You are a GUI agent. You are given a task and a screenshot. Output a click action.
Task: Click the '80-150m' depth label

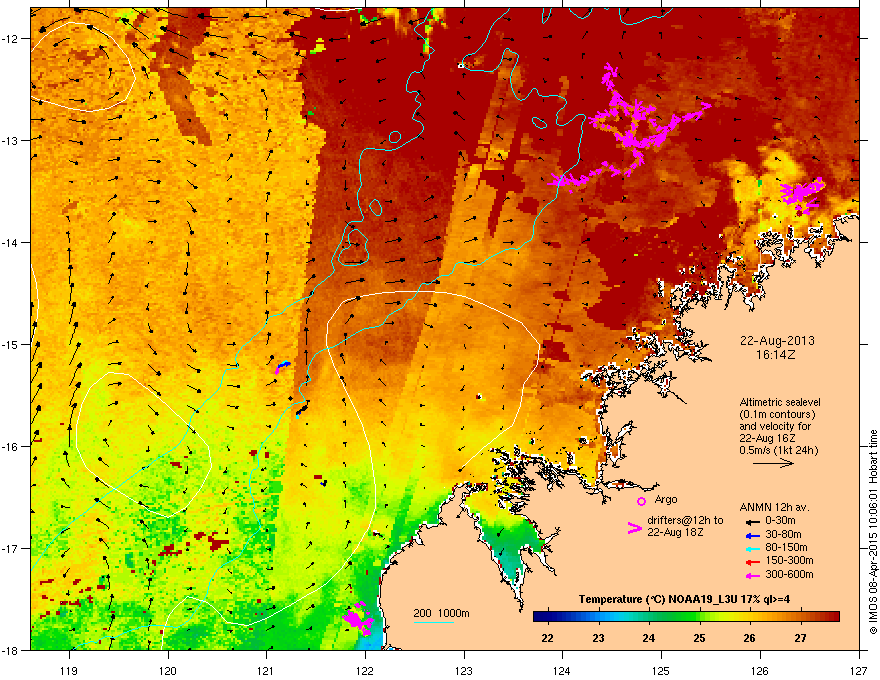click(x=786, y=548)
